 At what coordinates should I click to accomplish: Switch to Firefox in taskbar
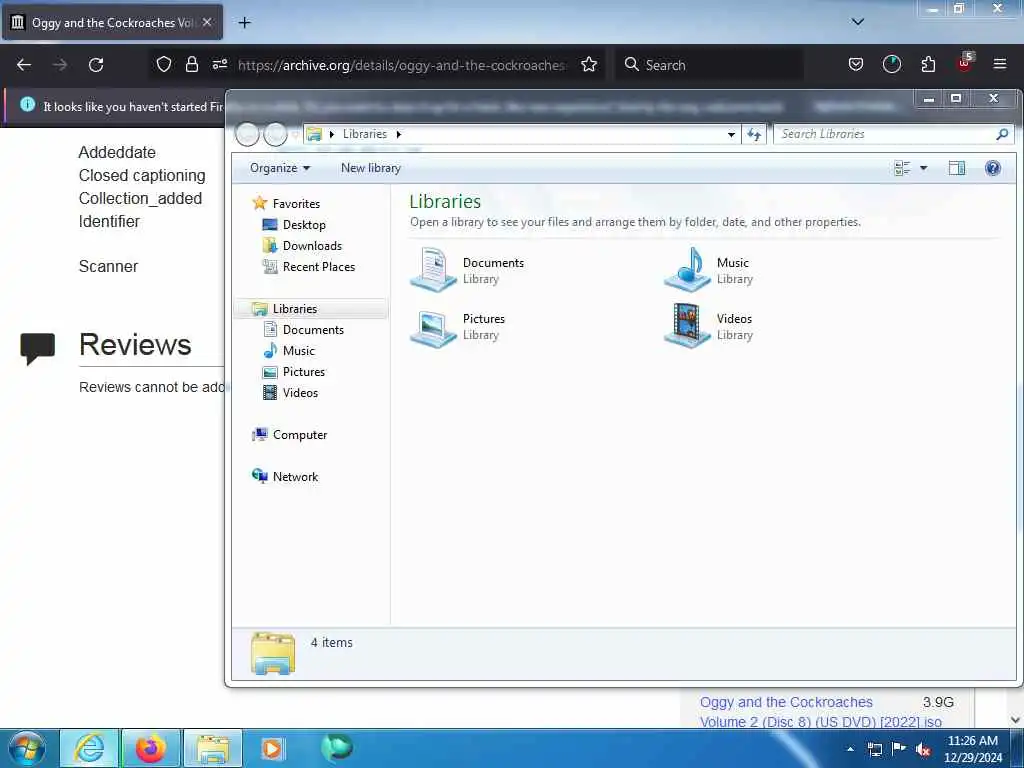point(151,748)
